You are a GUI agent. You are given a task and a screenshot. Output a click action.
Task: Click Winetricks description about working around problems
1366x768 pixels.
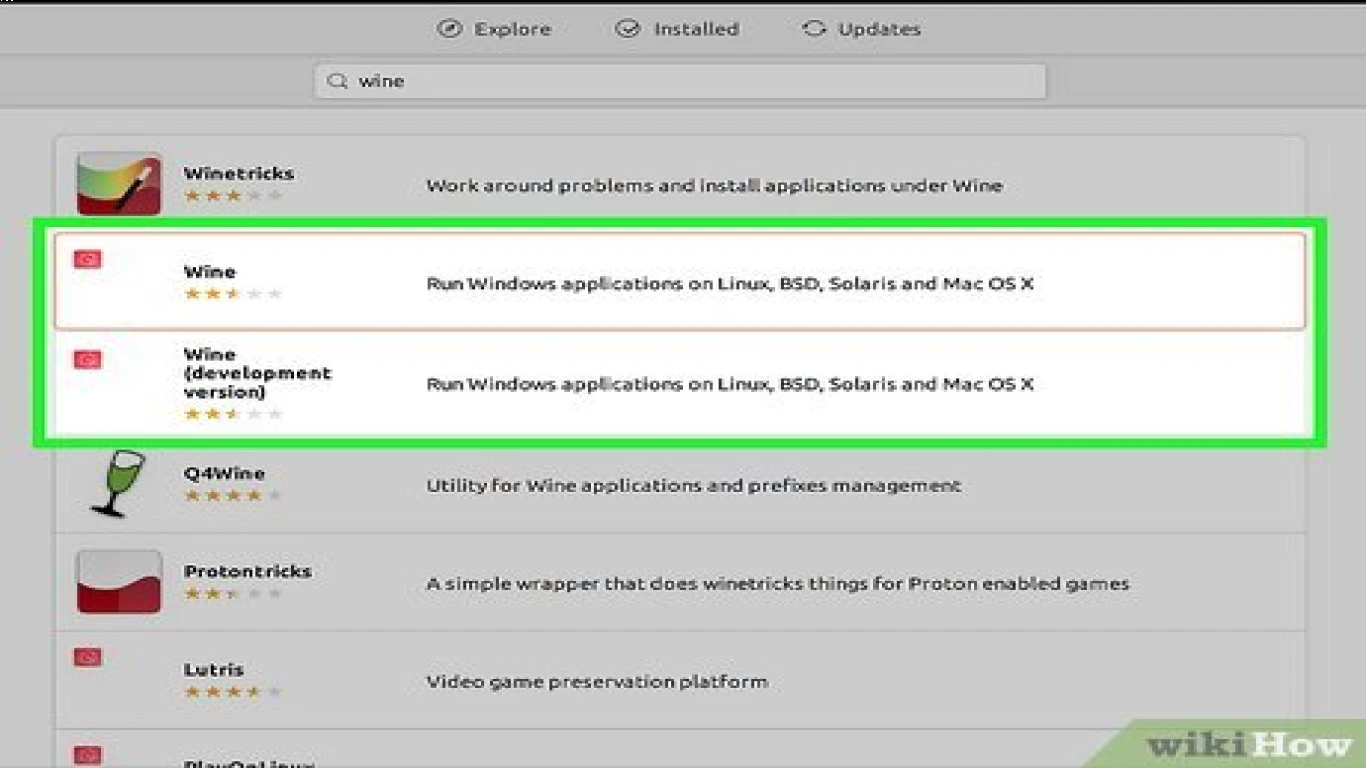[x=714, y=185]
